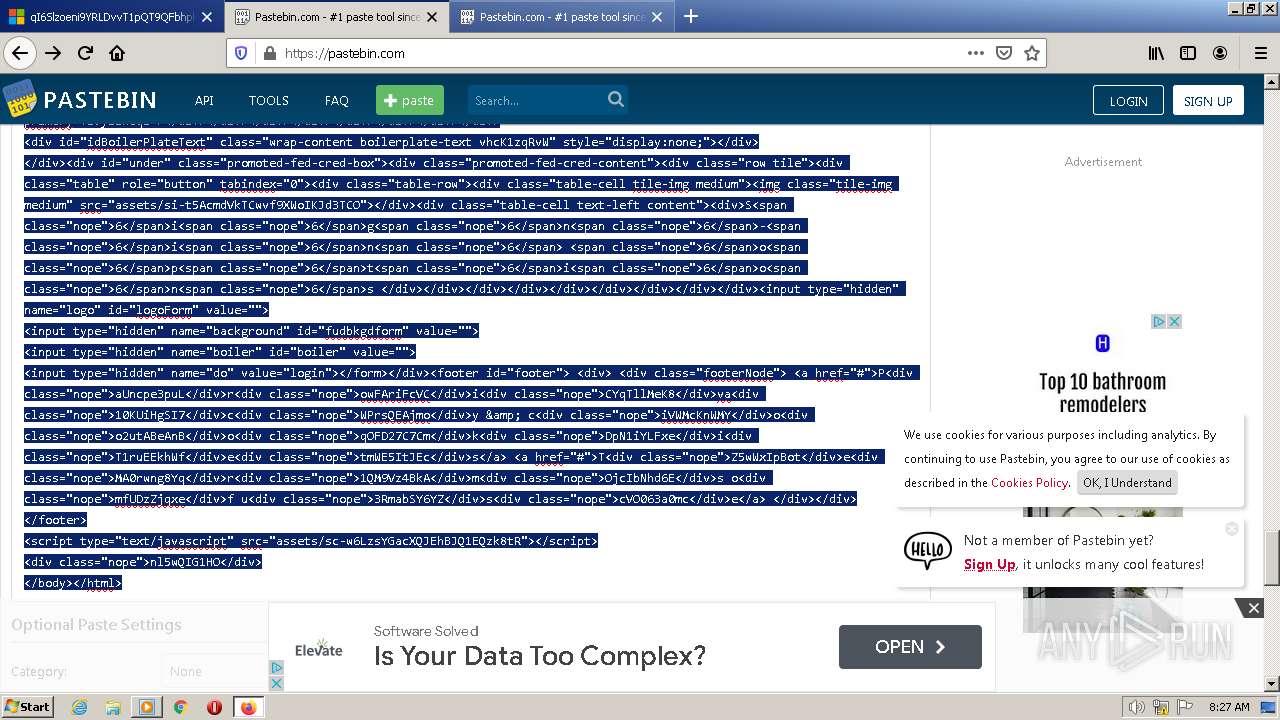Open the TOOLS menu item
The image size is (1280, 720).
268,100
